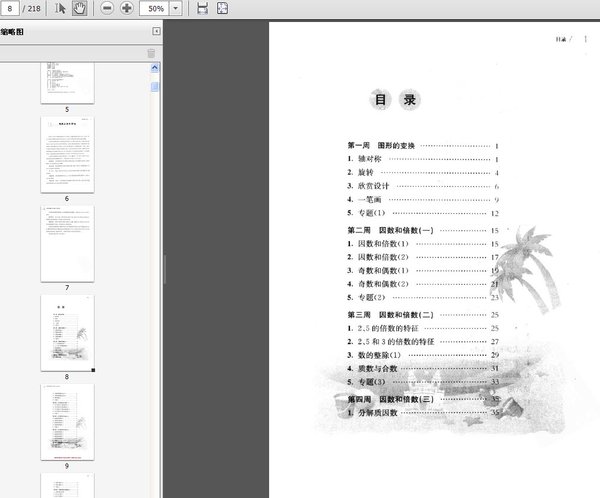This screenshot has height=498, width=600.
Task: Click the 50% zoom value field
Action: pos(154,8)
